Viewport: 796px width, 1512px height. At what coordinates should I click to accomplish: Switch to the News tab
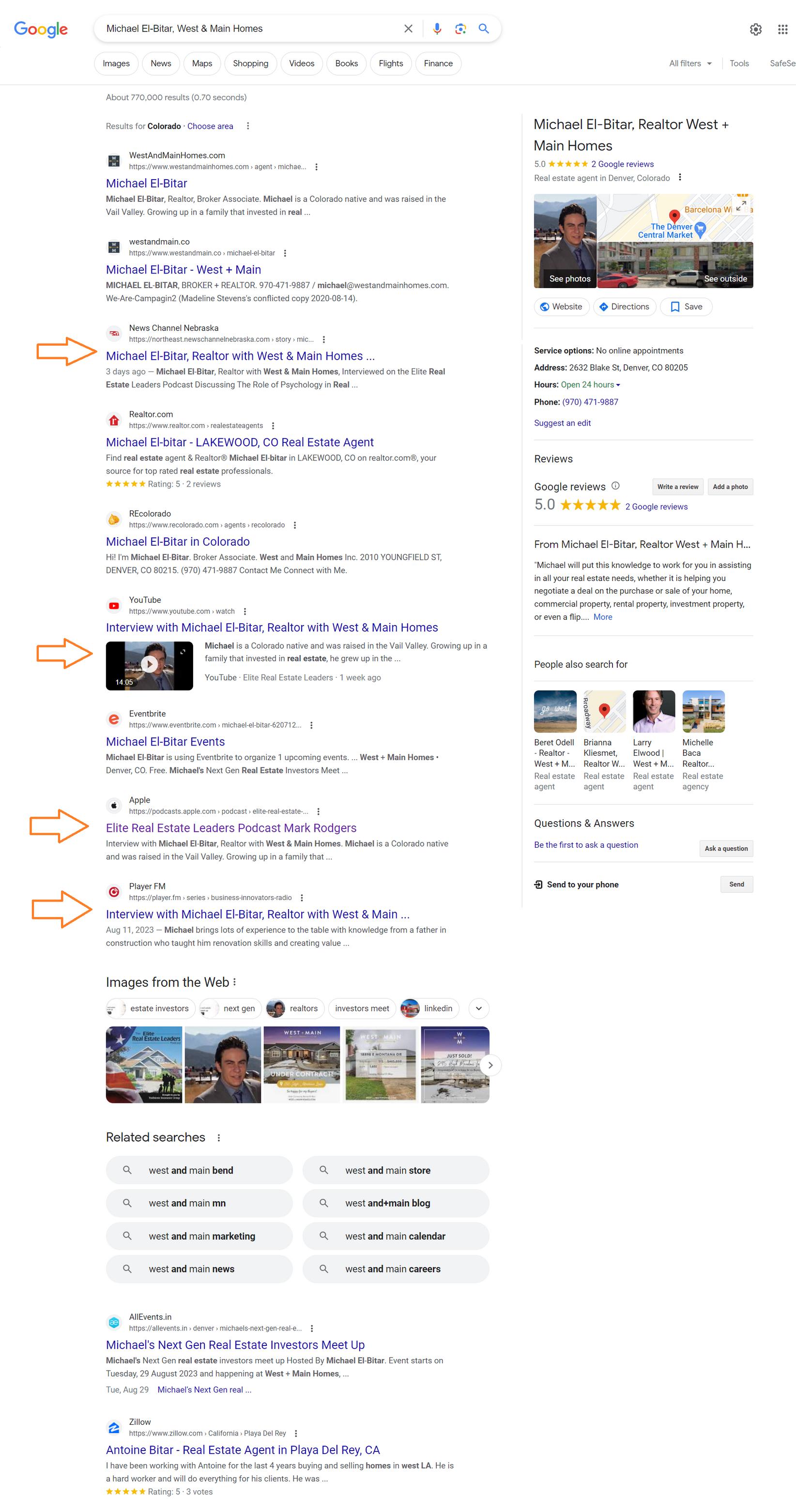[x=160, y=63]
